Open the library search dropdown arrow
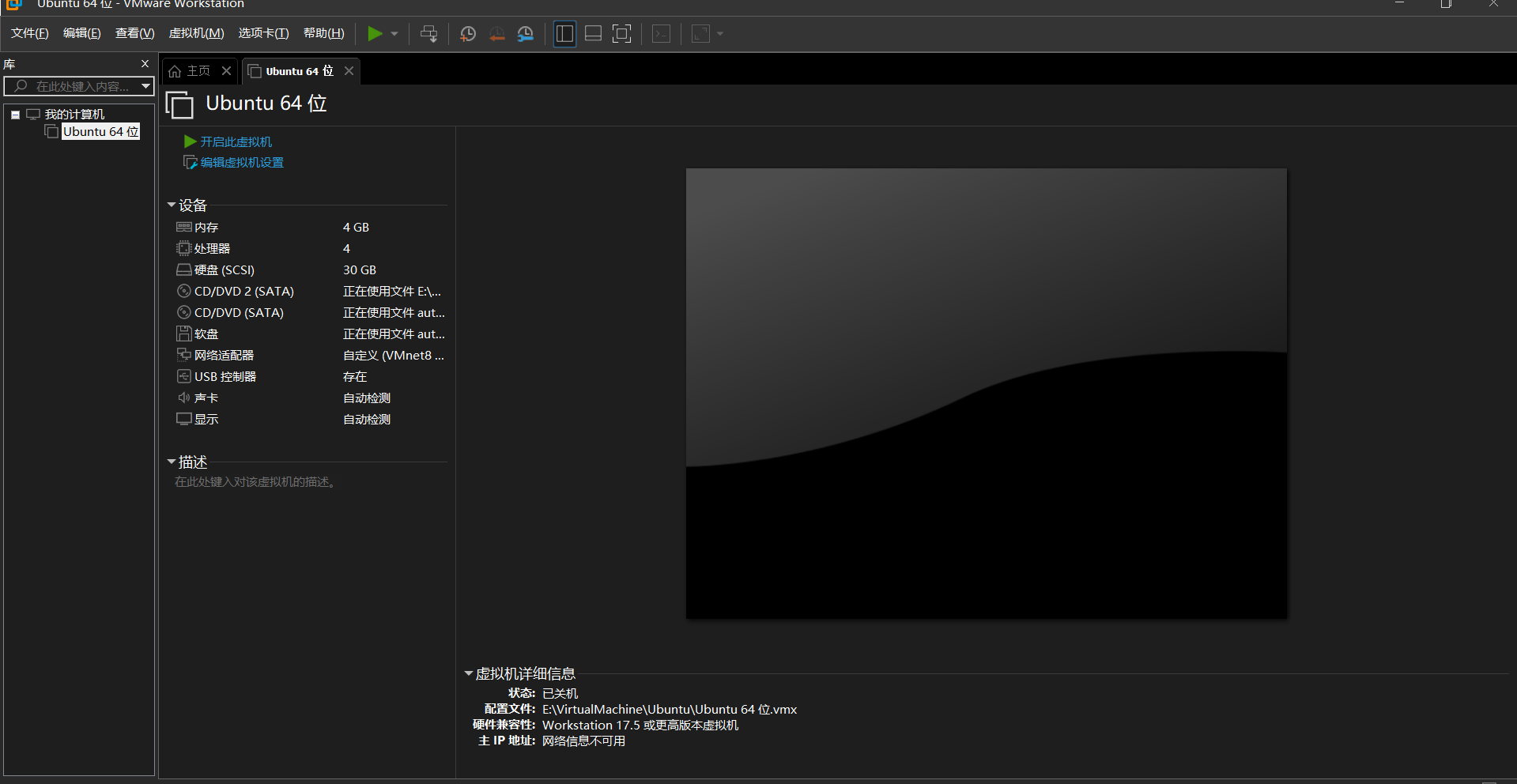 coord(146,86)
